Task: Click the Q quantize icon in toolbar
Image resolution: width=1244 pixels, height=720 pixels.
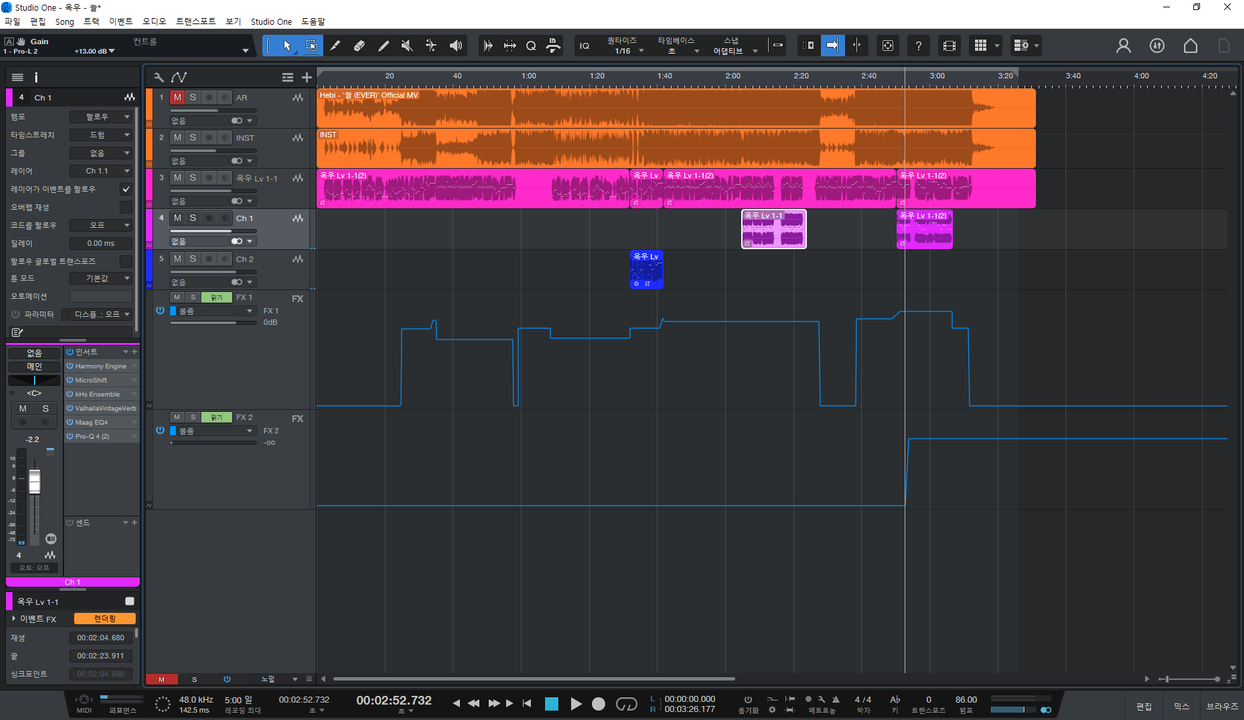Action: tap(531, 46)
